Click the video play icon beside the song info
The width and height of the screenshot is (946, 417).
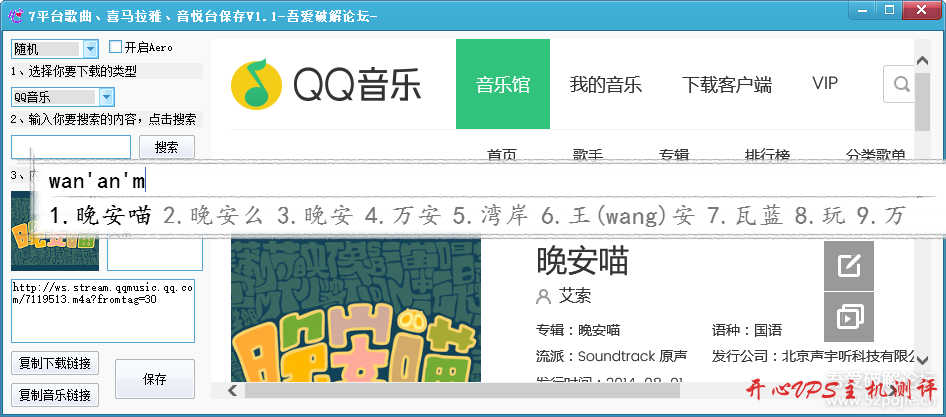(849, 317)
